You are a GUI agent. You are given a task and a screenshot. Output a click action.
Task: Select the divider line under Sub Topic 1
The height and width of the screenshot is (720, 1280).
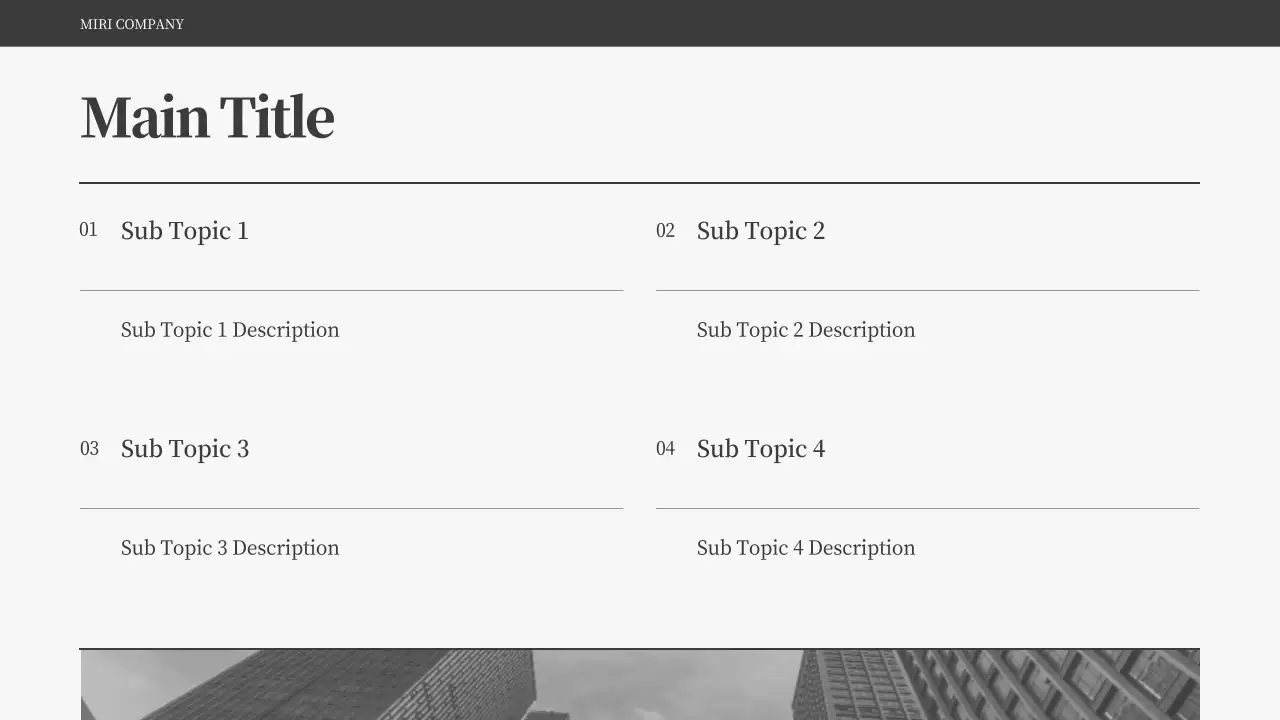coord(351,290)
